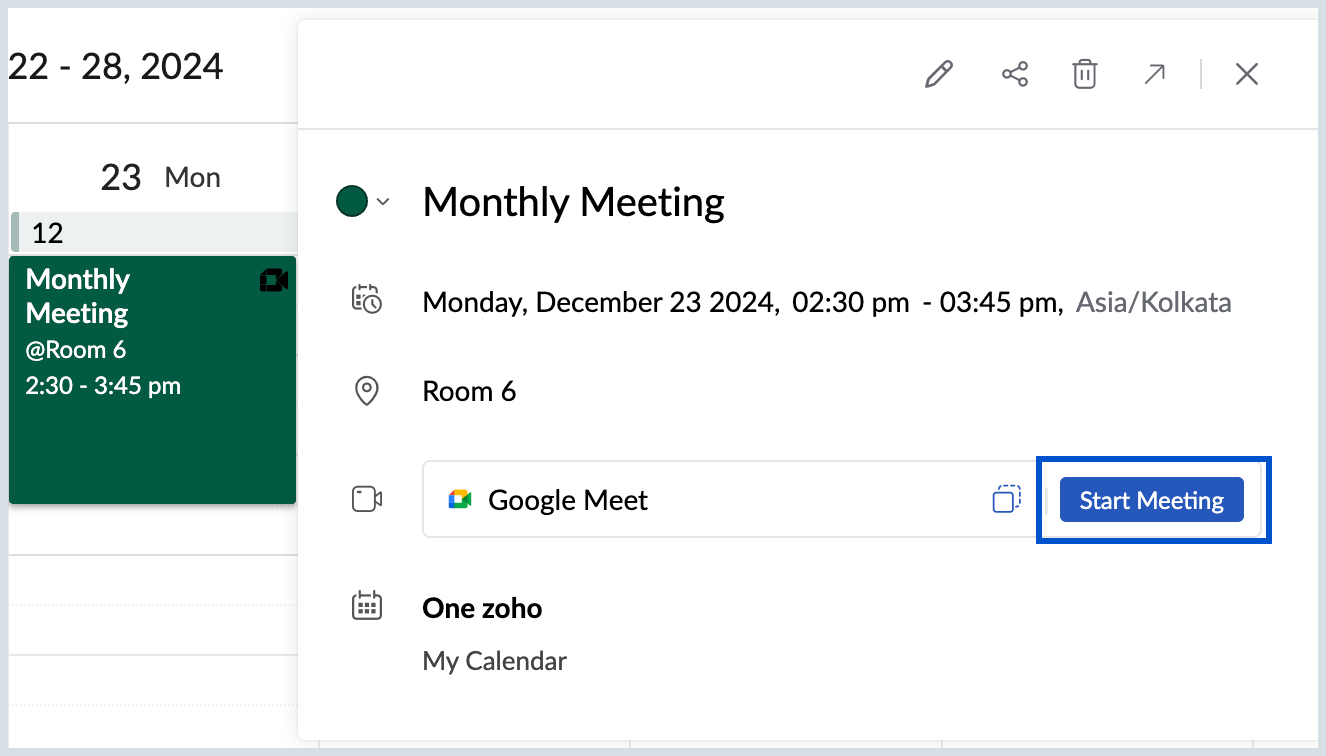This screenshot has height=756, width=1326.
Task: Click the Asia/Kolkata timezone label
Action: tap(1153, 302)
